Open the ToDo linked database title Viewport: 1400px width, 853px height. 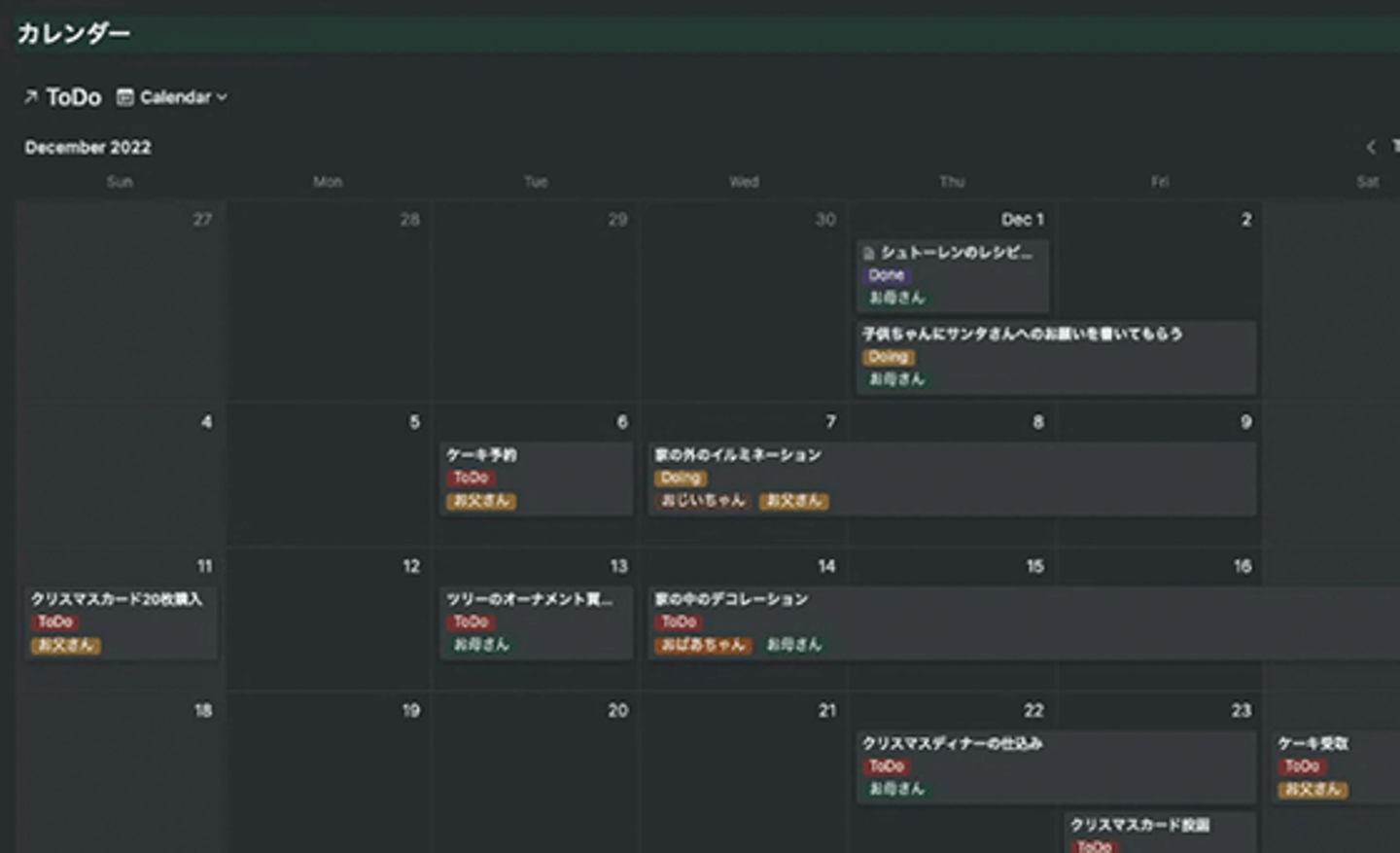(74, 97)
